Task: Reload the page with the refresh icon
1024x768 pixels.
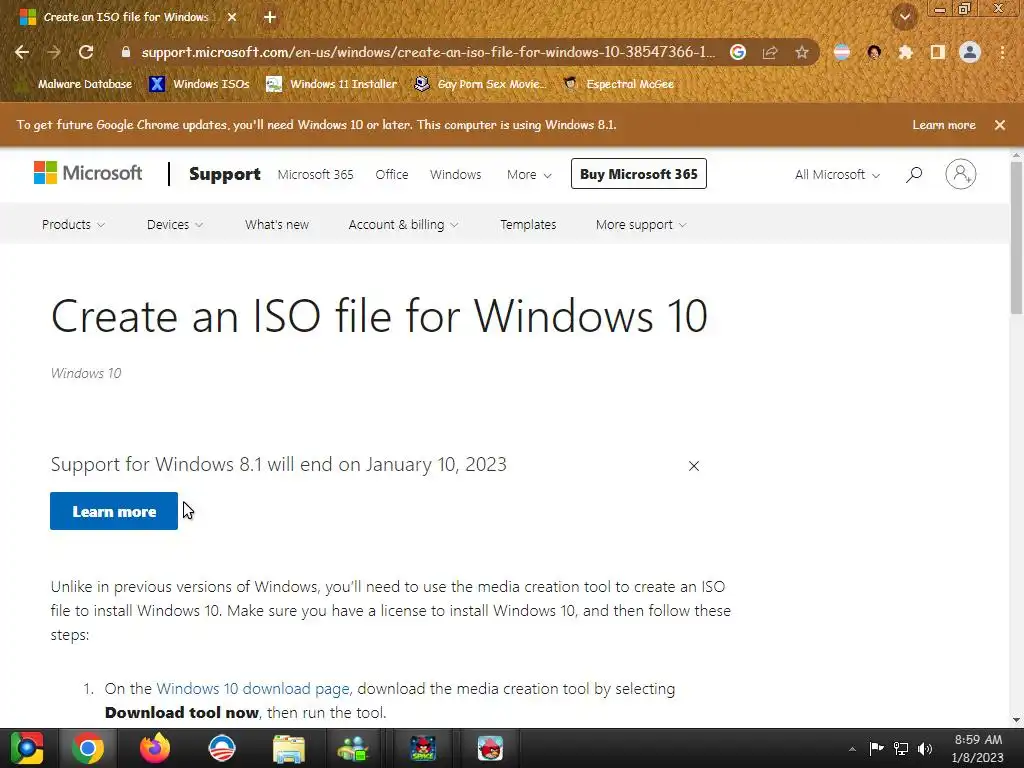Action: coord(86,52)
